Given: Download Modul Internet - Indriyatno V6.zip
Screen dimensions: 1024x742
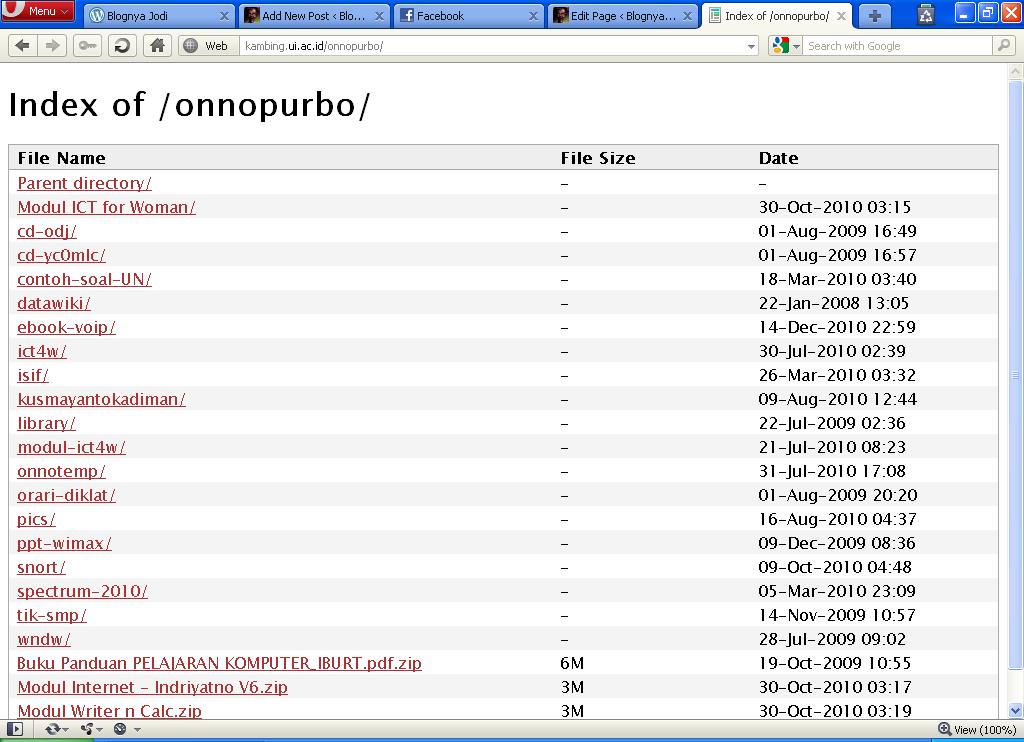Looking at the screenshot, I should click(x=152, y=688).
